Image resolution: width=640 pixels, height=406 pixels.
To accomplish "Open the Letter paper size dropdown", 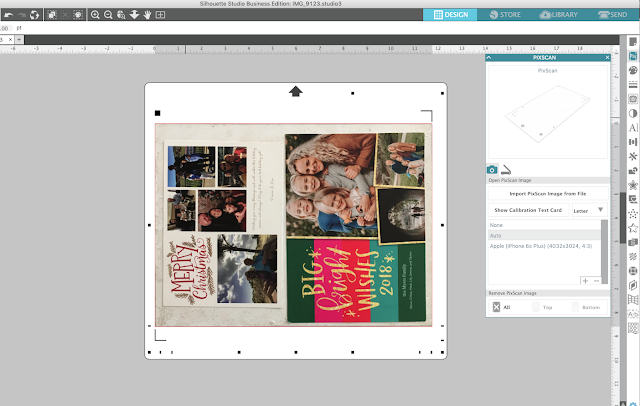I will [589, 210].
